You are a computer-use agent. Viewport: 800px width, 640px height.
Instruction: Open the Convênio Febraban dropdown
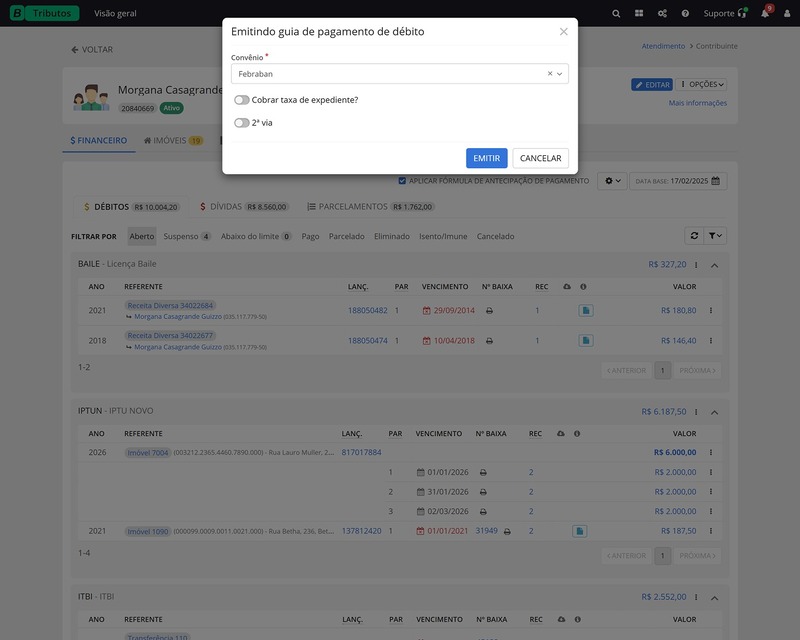(560, 74)
